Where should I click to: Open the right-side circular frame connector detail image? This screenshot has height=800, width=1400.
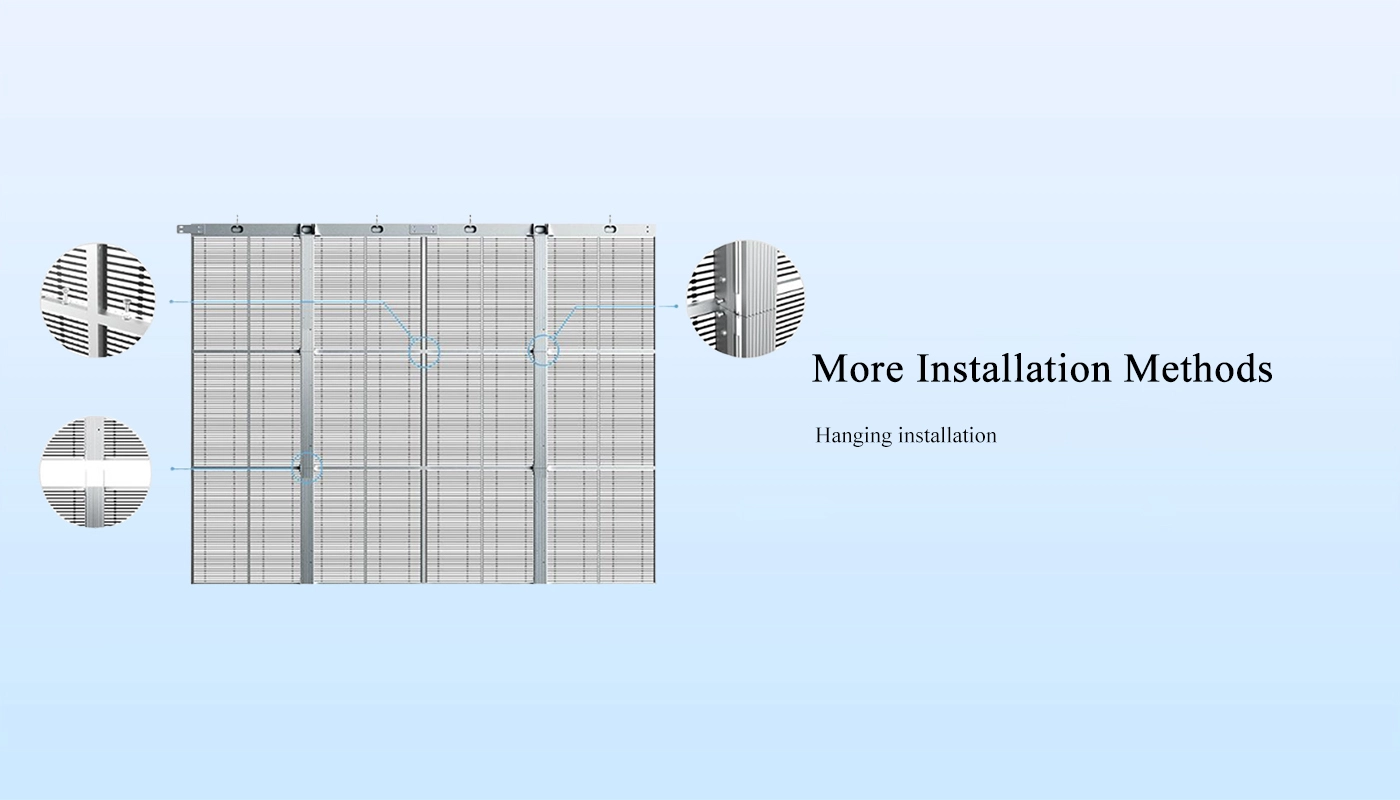(745, 298)
